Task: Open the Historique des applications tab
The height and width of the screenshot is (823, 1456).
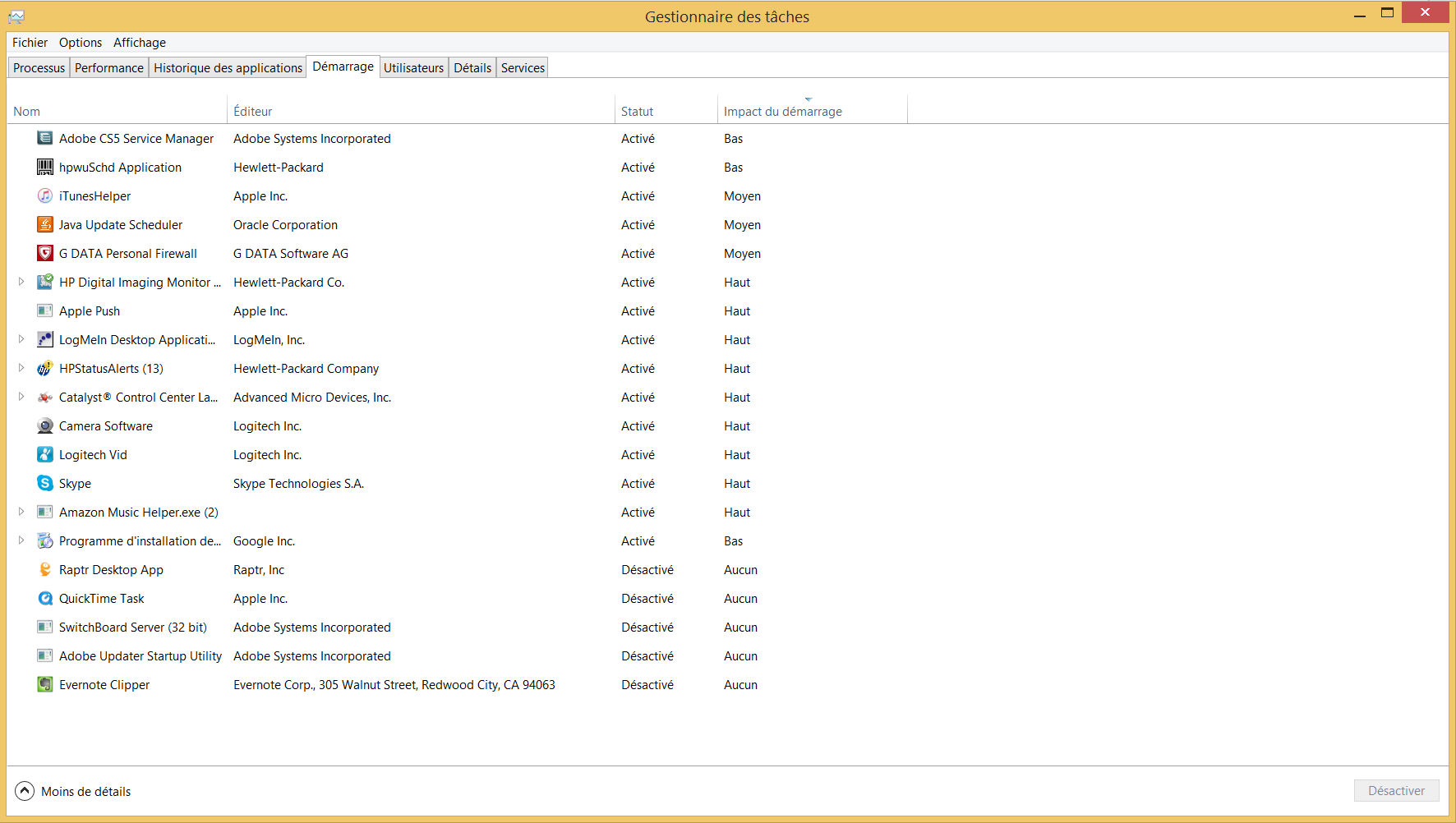Action: pos(228,67)
